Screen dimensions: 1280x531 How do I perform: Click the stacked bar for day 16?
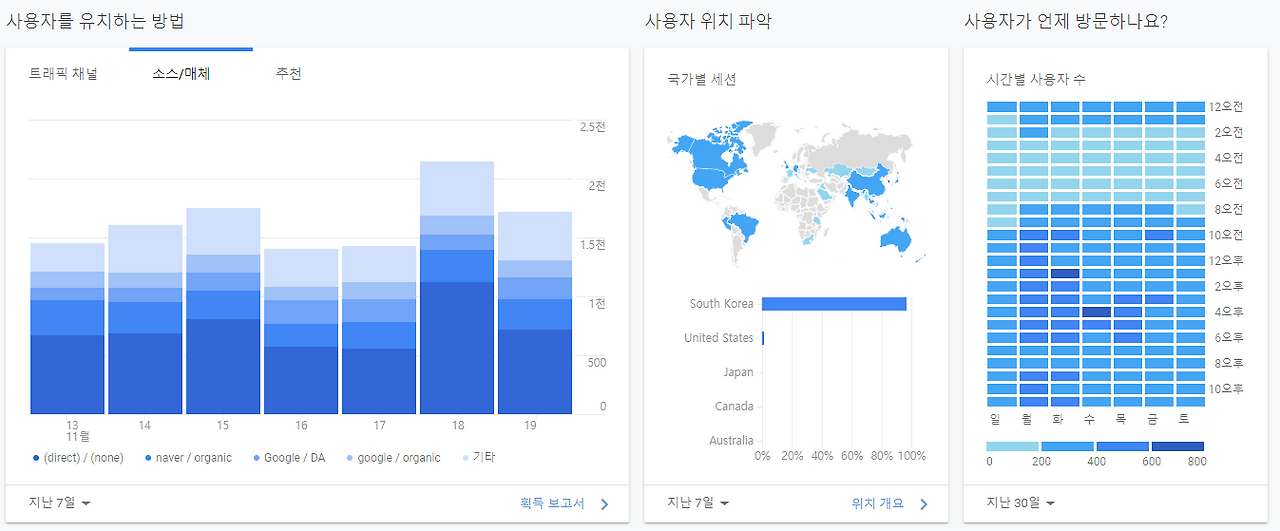click(x=301, y=331)
